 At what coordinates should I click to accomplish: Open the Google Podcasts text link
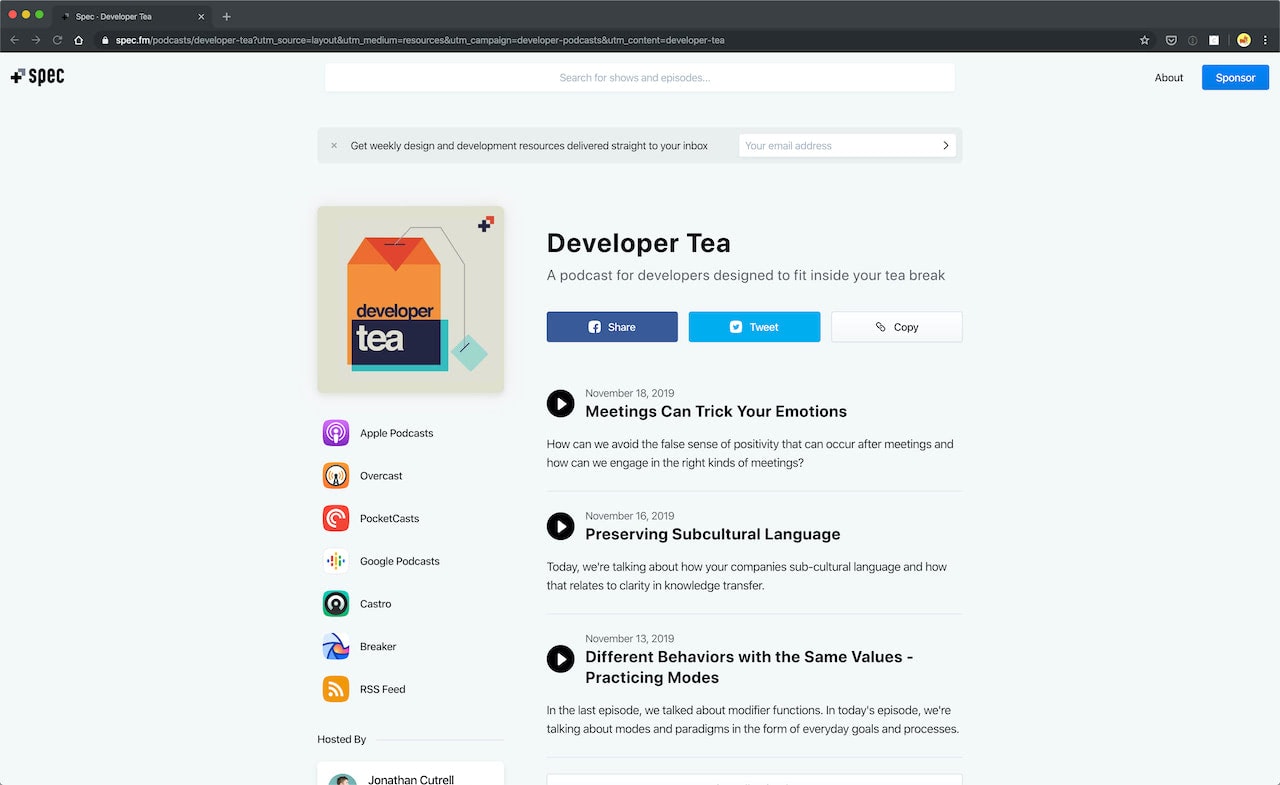click(400, 561)
